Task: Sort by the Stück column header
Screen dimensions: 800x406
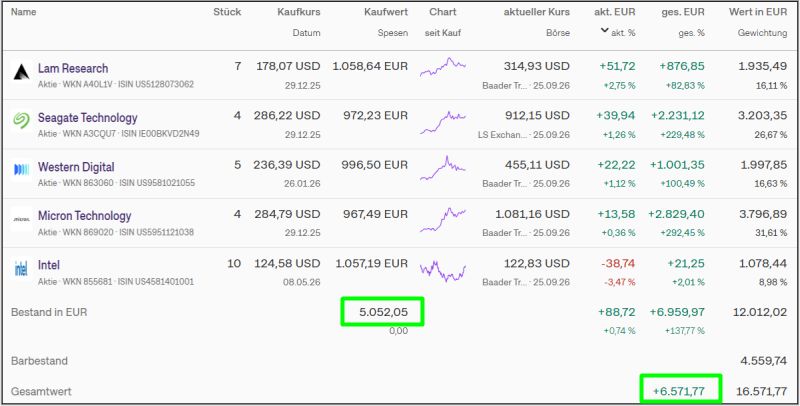Action: pos(228,12)
